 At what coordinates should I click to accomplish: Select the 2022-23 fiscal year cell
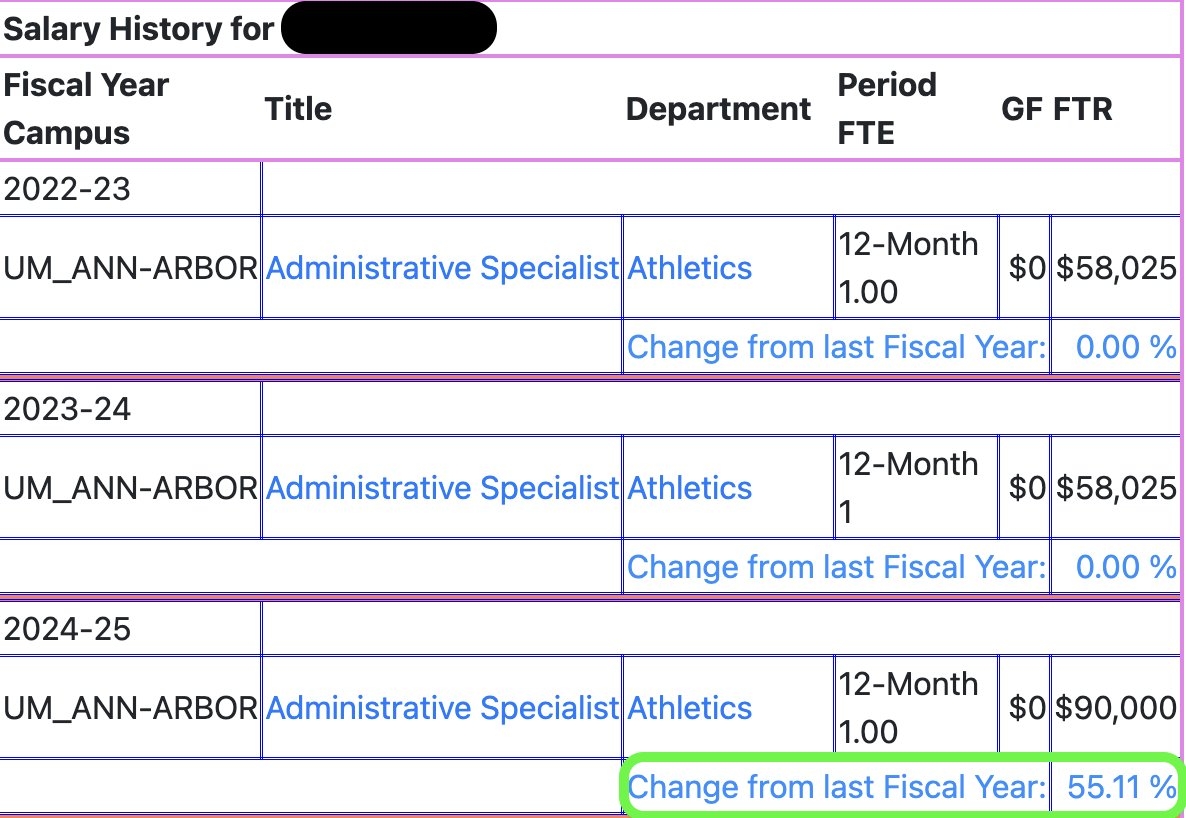(67, 189)
